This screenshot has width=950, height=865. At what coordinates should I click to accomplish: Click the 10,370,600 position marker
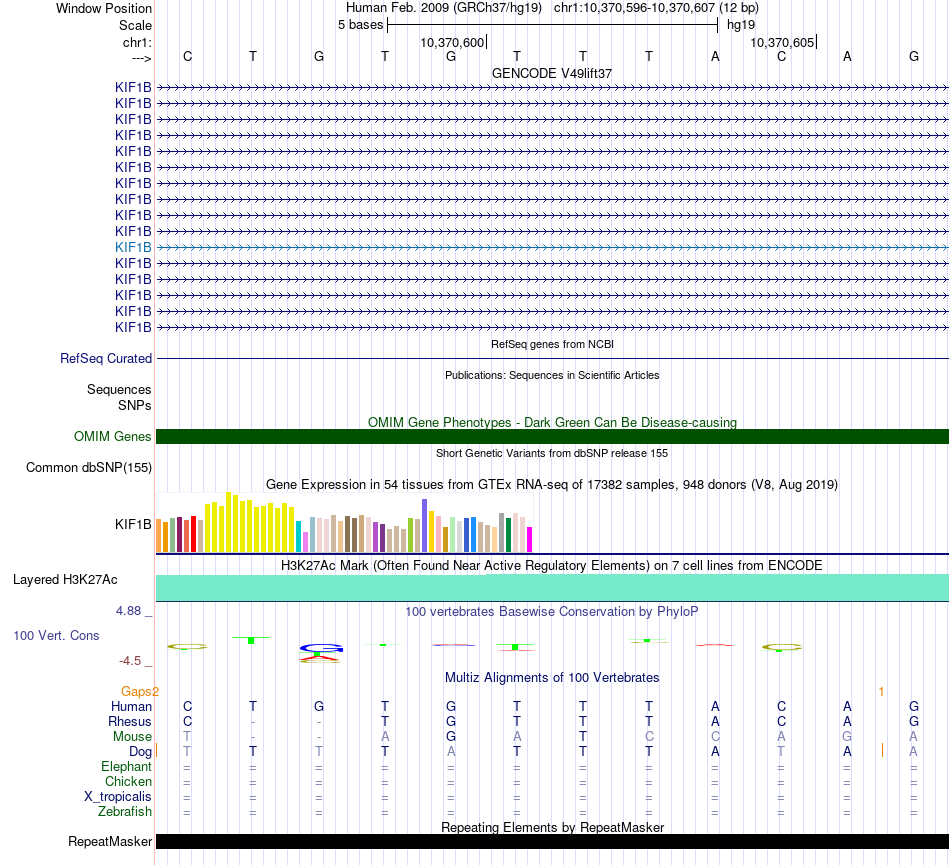453,42
